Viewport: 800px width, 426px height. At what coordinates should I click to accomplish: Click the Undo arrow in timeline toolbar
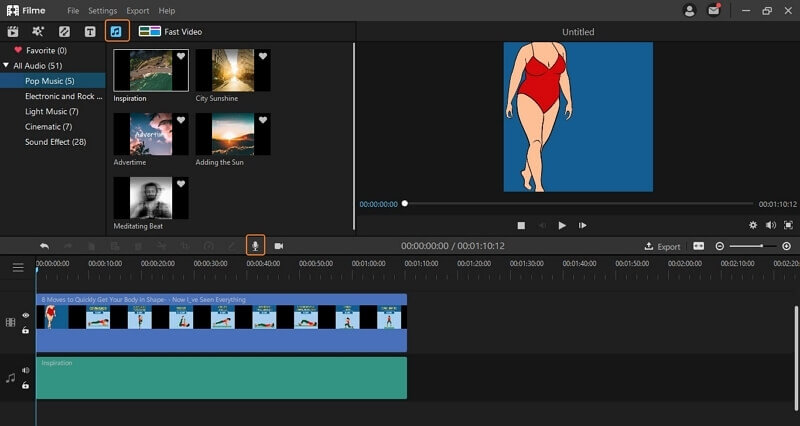tap(44, 246)
